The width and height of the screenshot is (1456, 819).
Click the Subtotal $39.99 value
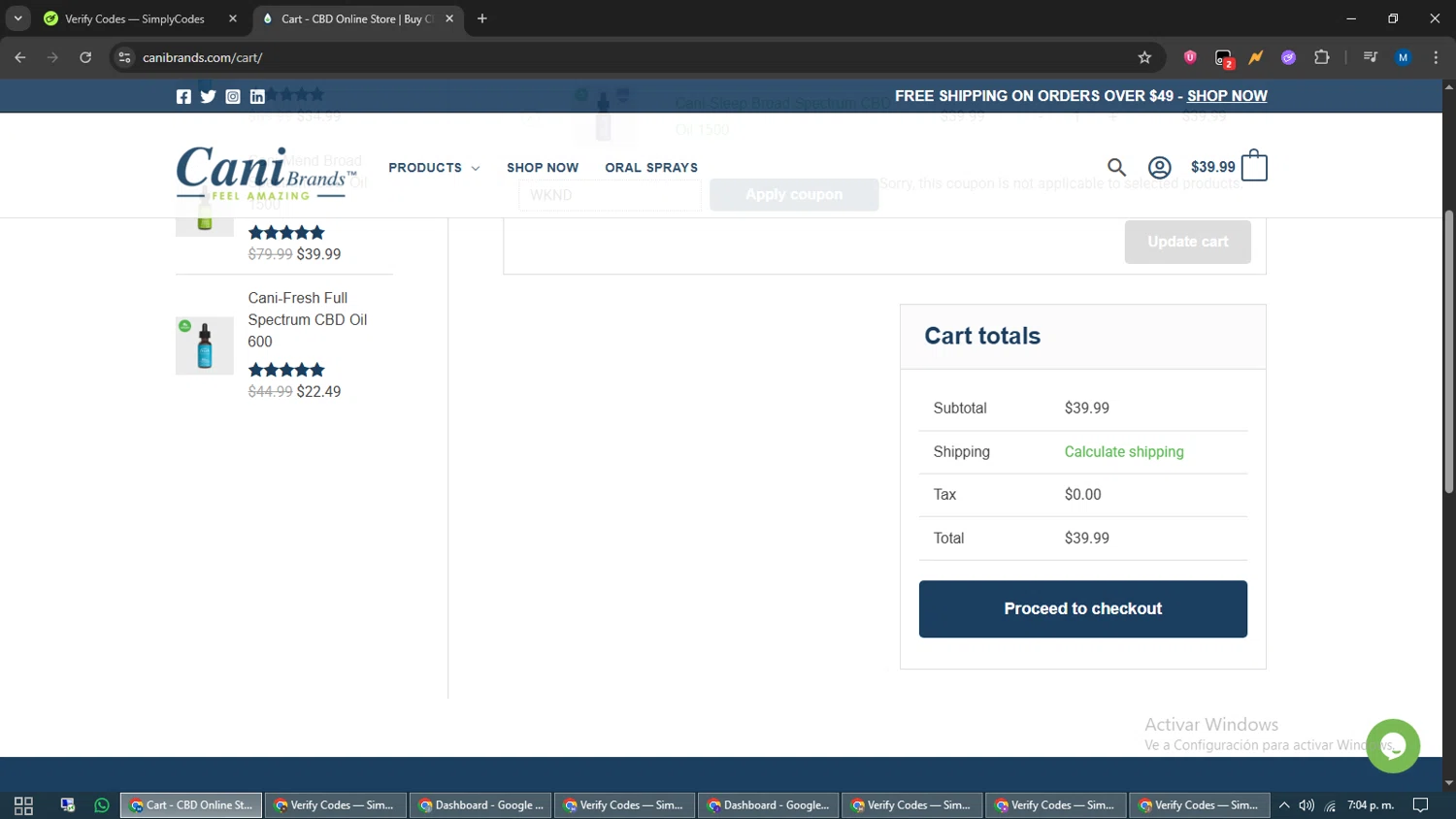pyautogui.click(x=1087, y=409)
